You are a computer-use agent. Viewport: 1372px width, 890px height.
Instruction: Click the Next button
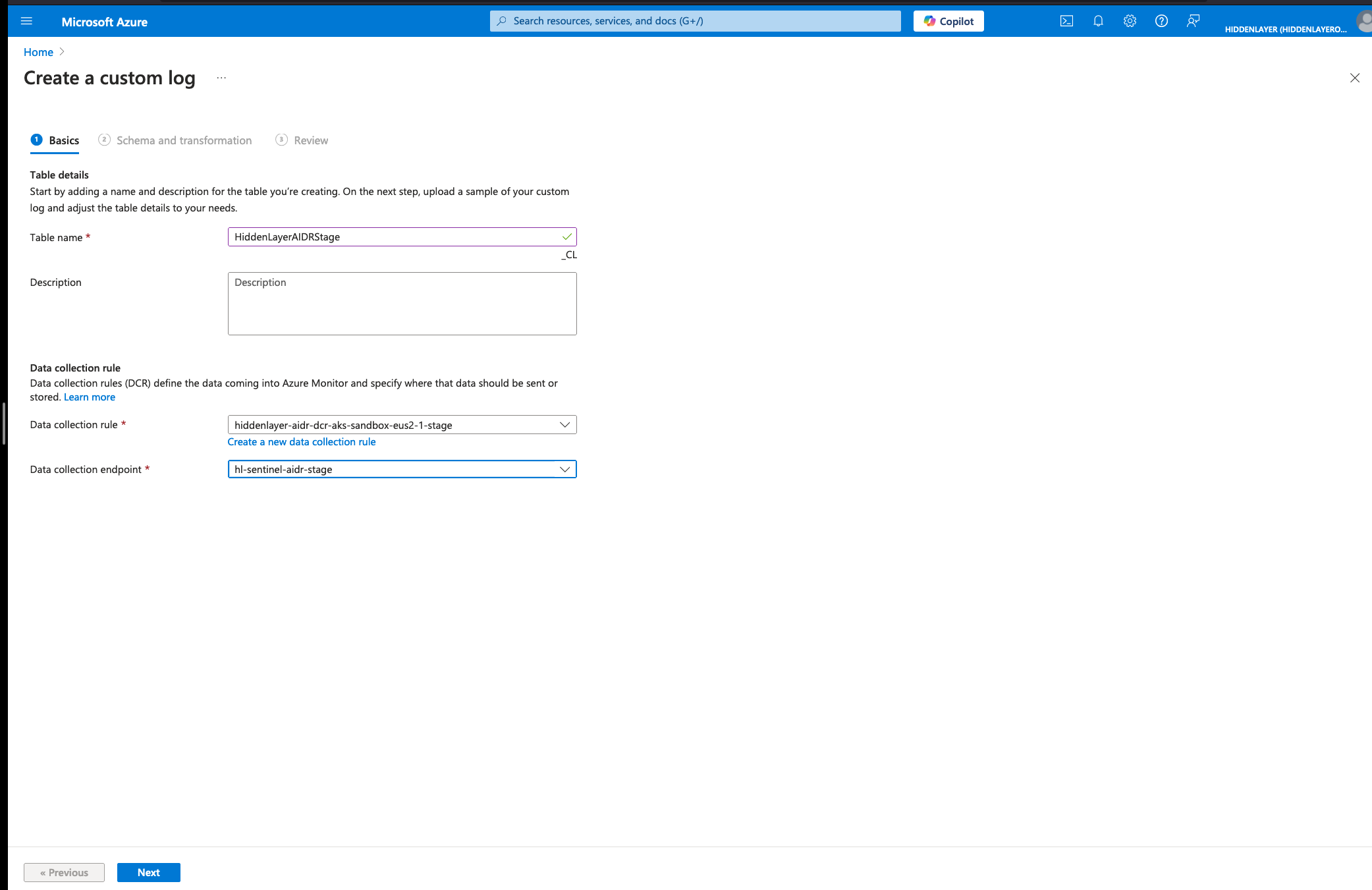[148, 872]
